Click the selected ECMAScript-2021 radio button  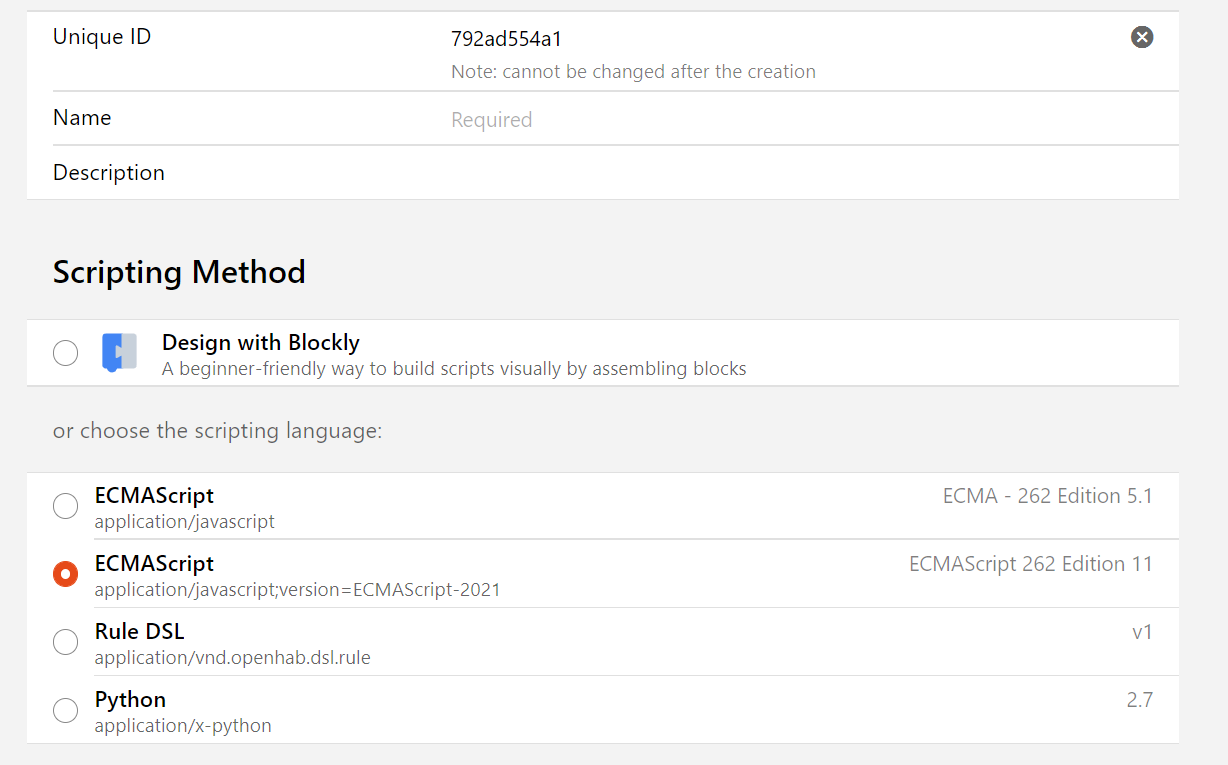(65, 574)
